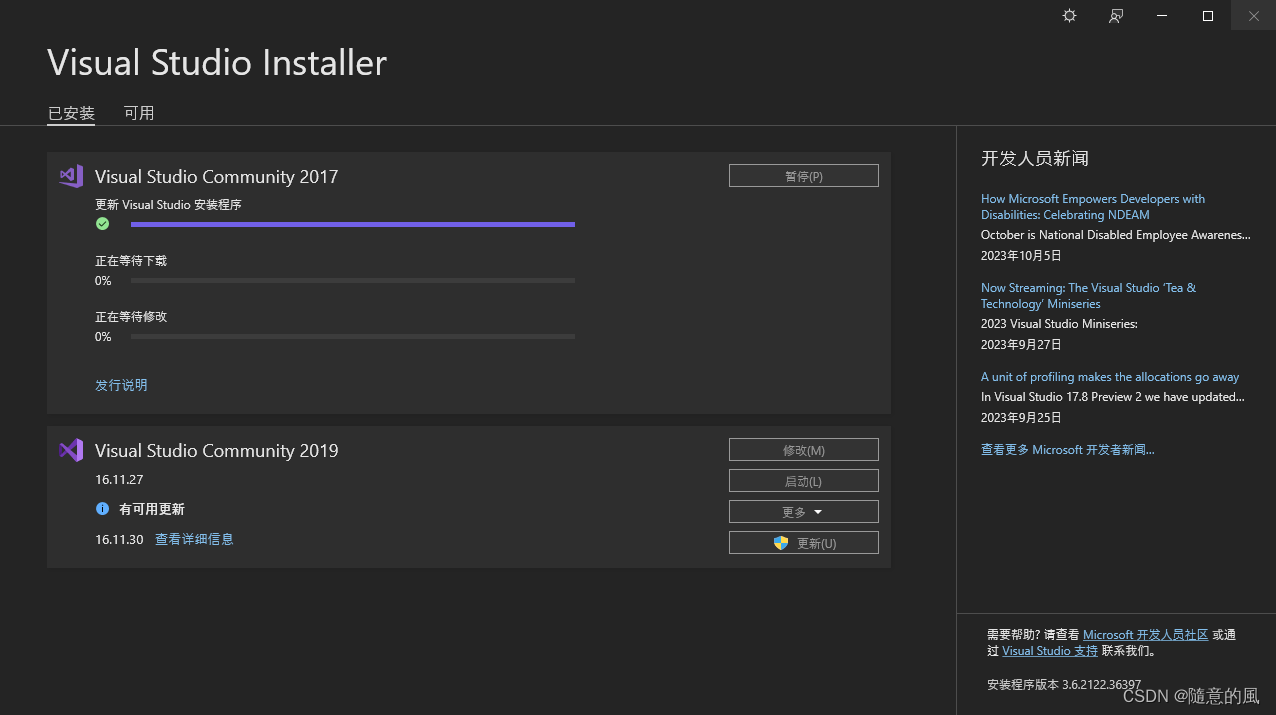Switch to the 可用 tab
Viewport: 1276px width, 715px height.
point(139,113)
